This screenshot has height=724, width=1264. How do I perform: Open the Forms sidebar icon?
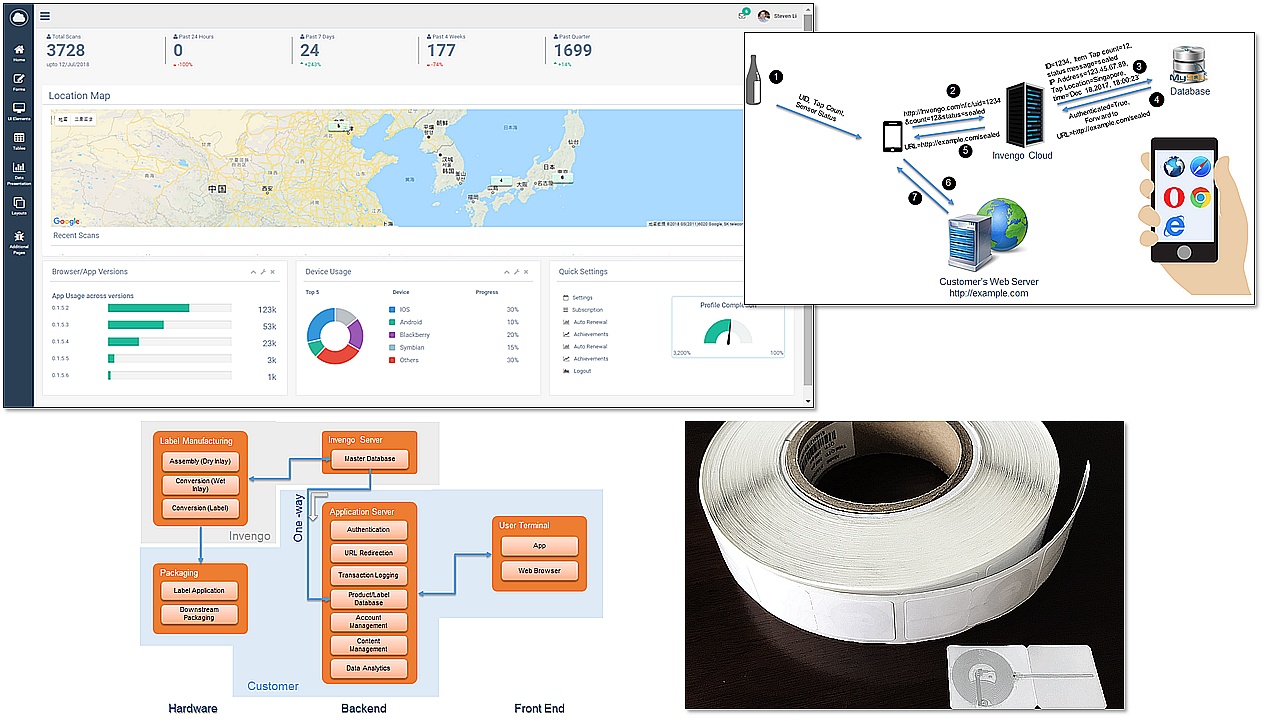click(x=19, y=81)
